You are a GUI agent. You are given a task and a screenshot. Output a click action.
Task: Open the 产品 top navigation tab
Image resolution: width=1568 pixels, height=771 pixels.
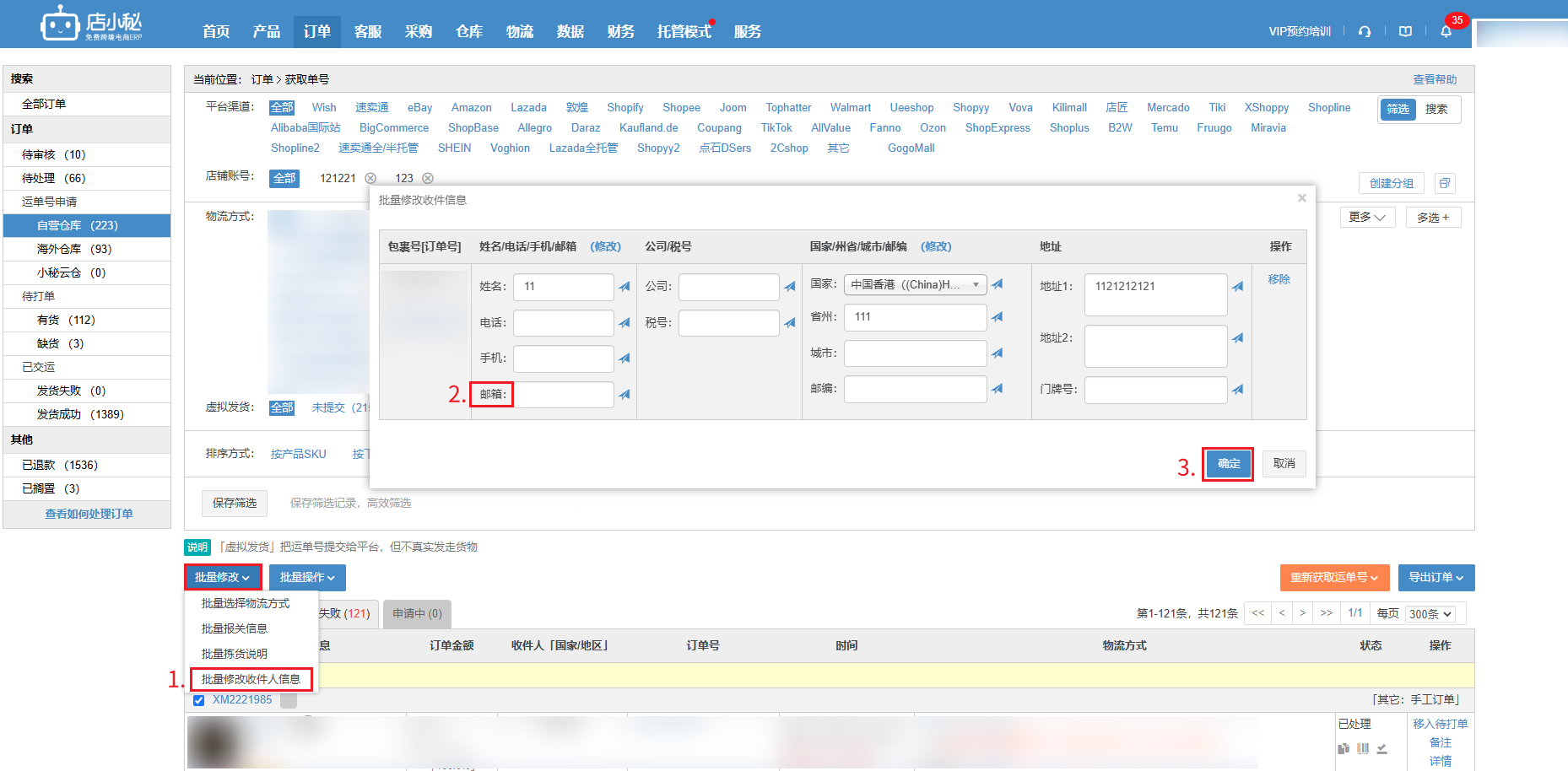267,31
